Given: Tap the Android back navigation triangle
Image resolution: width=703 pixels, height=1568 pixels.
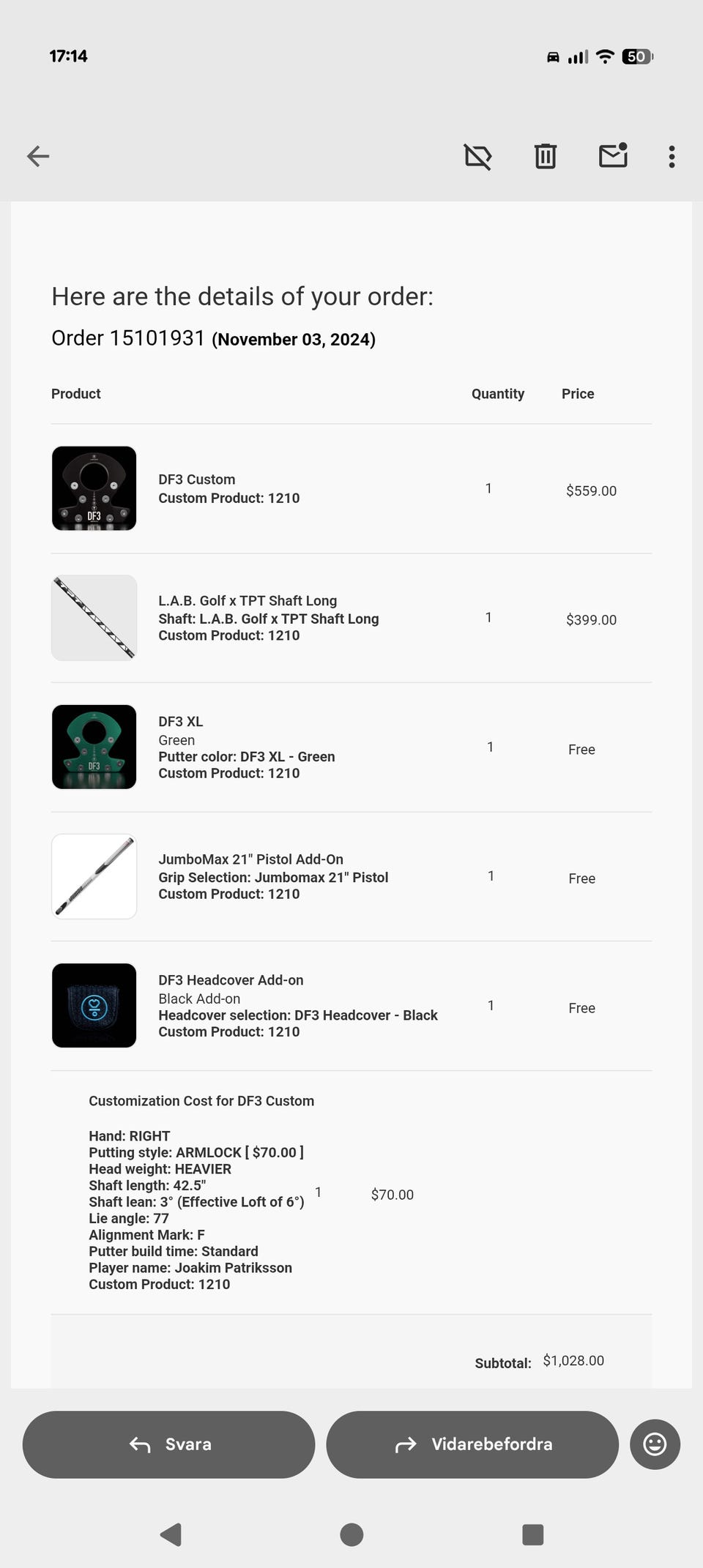Looking at the screenshot, I should point(171,1534).
